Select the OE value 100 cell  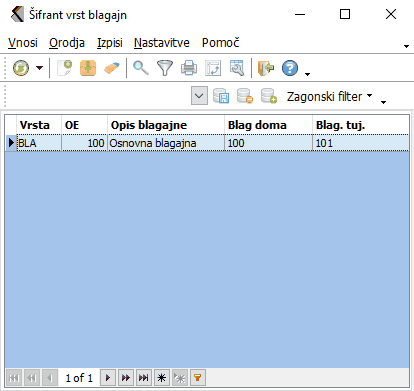(84, 143)
